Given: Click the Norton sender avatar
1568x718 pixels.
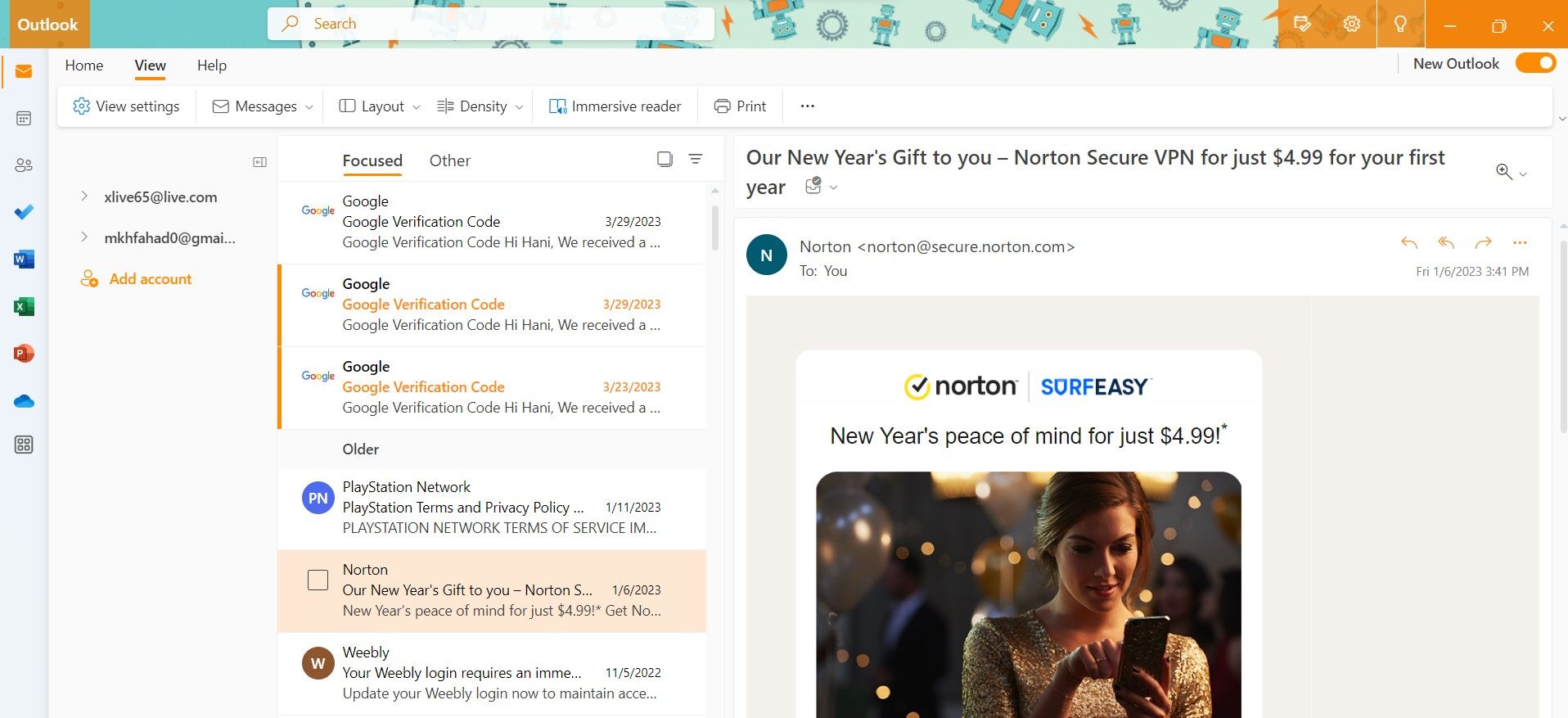Looking at the screenshot, I should point(767,255).
